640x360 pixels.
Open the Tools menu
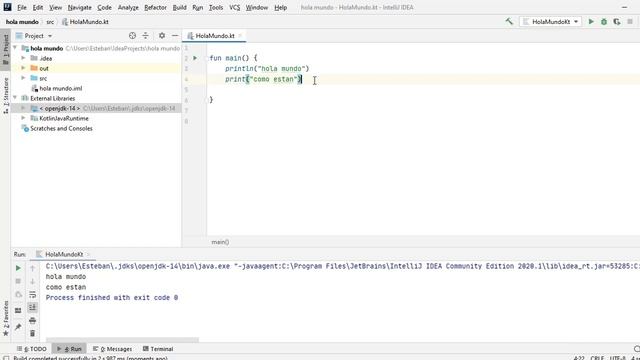(216, 7)
